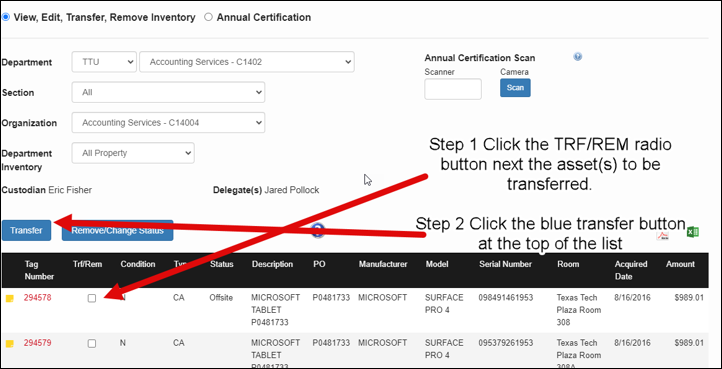The height and width of the screenshot is (369, 722).
Task: Click the Scanner input field
Action: [x=453, y=89]
